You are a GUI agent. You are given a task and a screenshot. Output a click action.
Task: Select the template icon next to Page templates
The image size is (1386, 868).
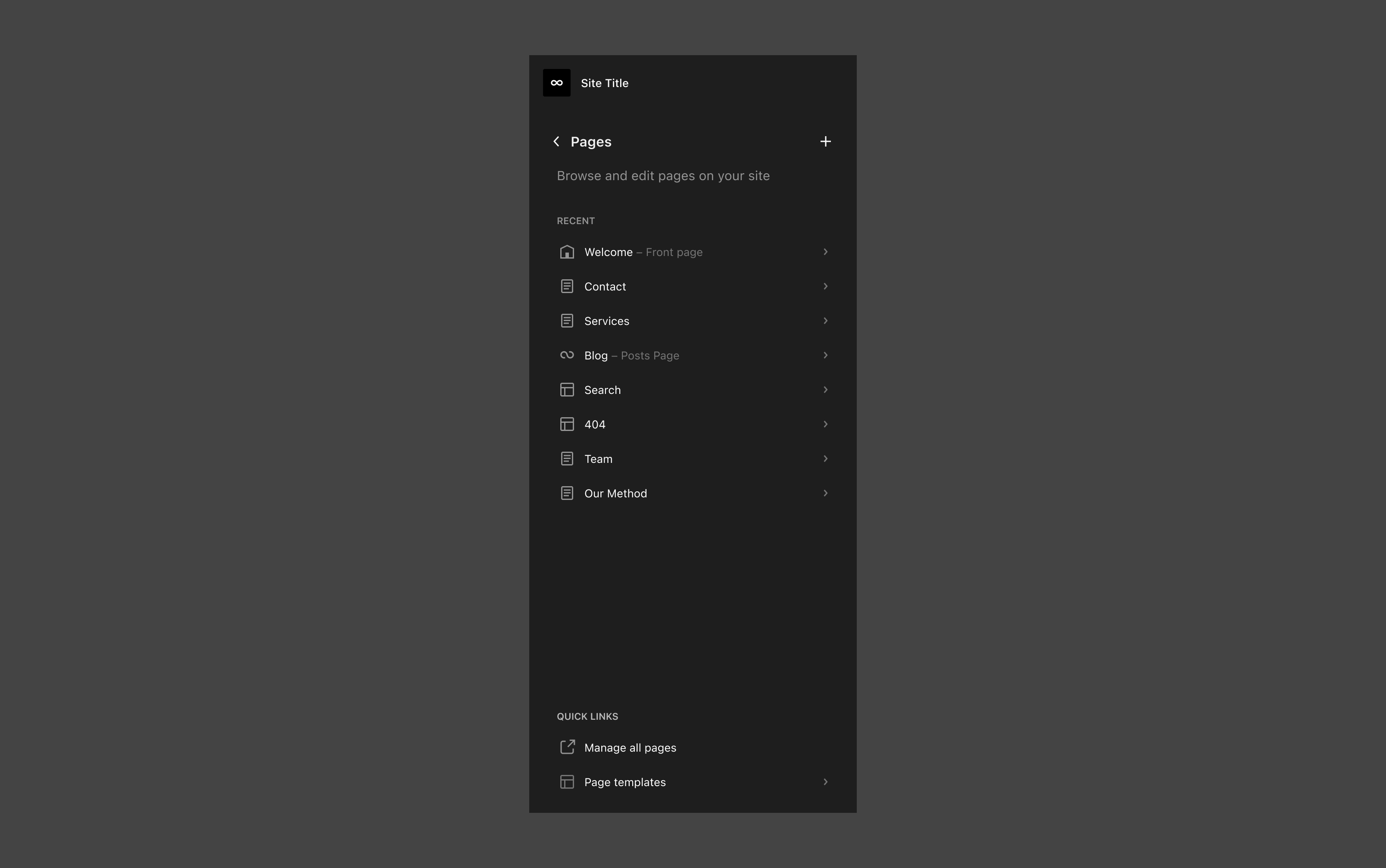point(566,781)
